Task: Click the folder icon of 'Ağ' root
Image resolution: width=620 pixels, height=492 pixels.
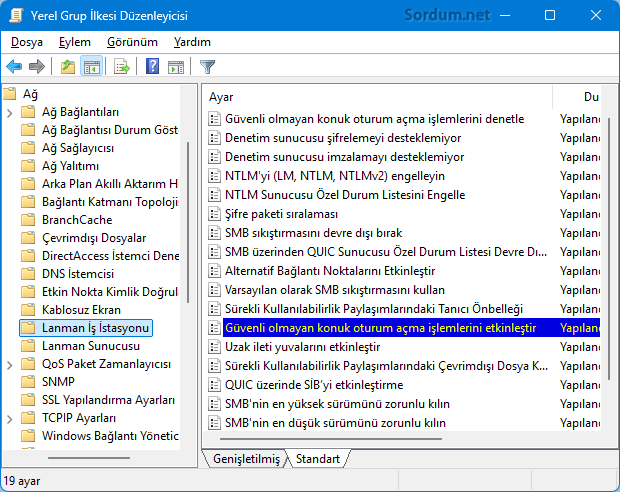Action: (9, 94)
